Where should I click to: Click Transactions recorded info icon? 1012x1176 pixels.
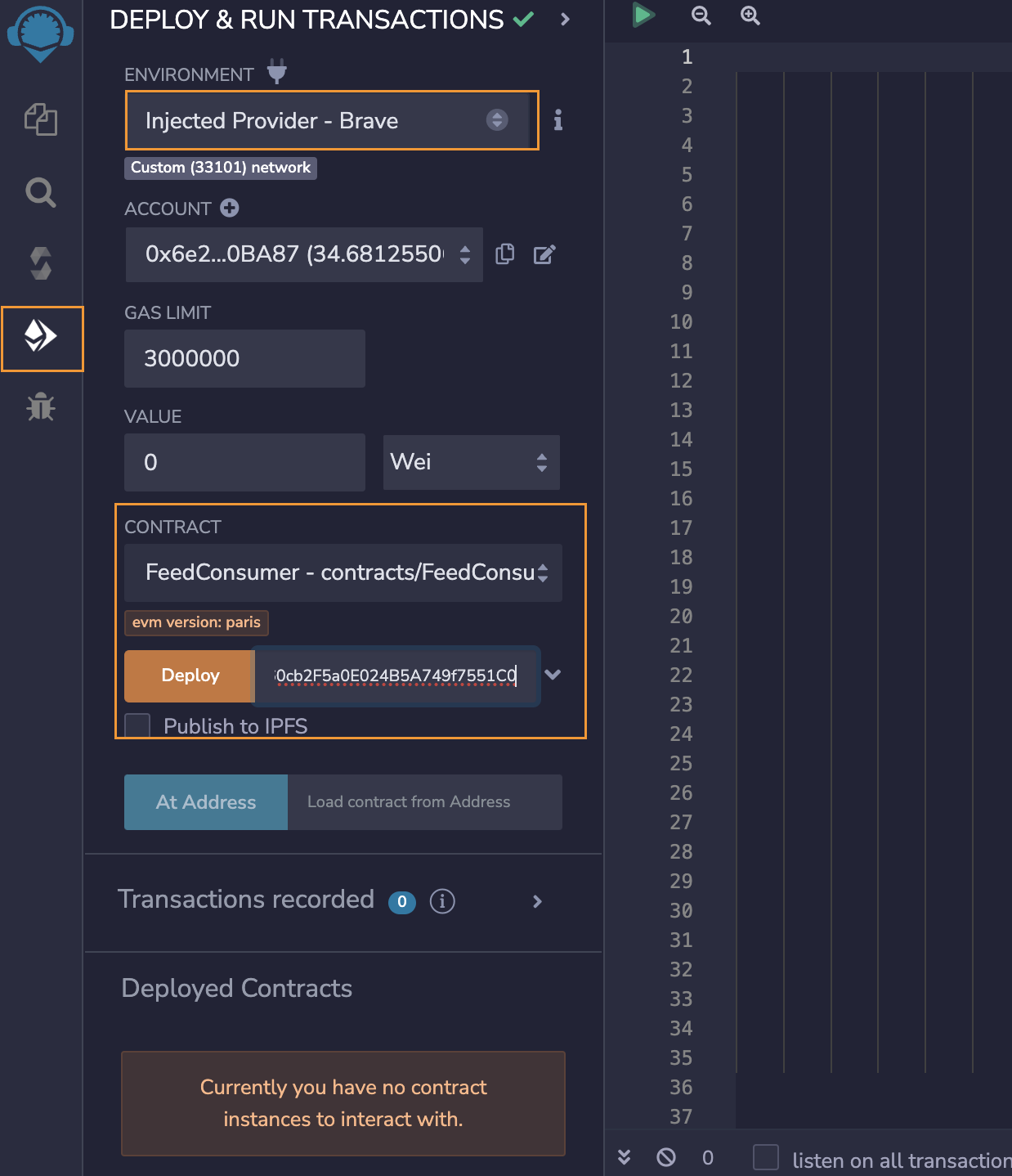coord(442,901)
